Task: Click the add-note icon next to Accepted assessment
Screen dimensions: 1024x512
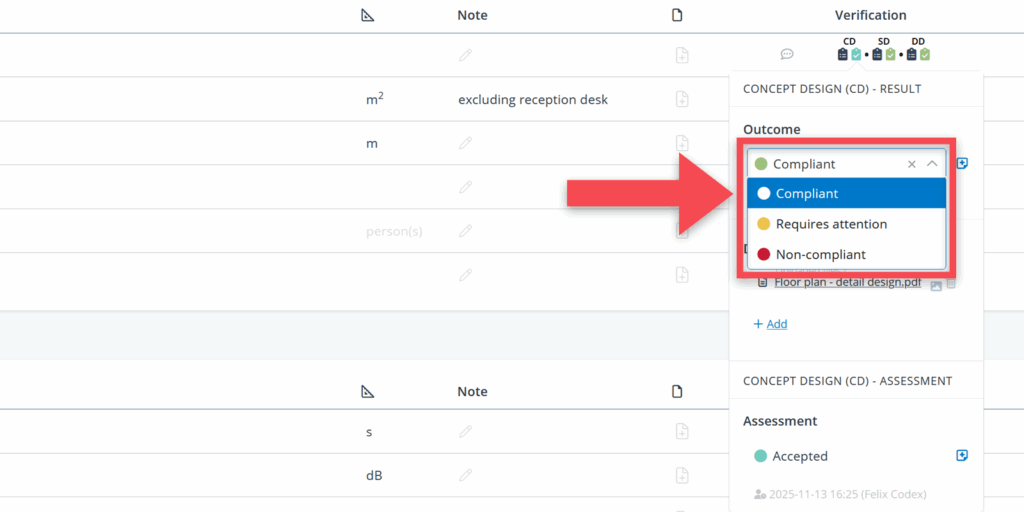Action: pyautogui.click(x=962, y=456)
